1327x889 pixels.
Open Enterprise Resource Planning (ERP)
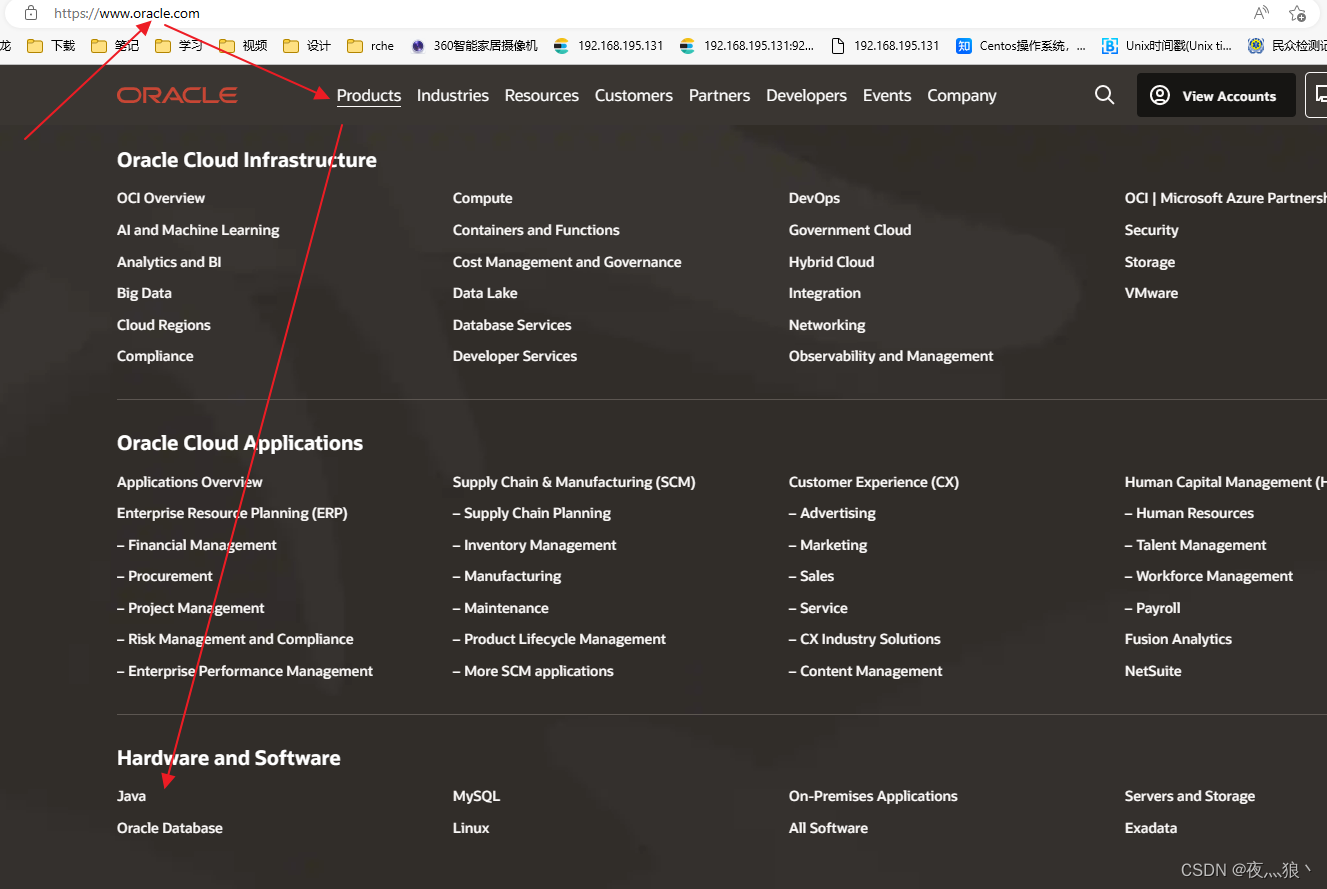[232, 513]
